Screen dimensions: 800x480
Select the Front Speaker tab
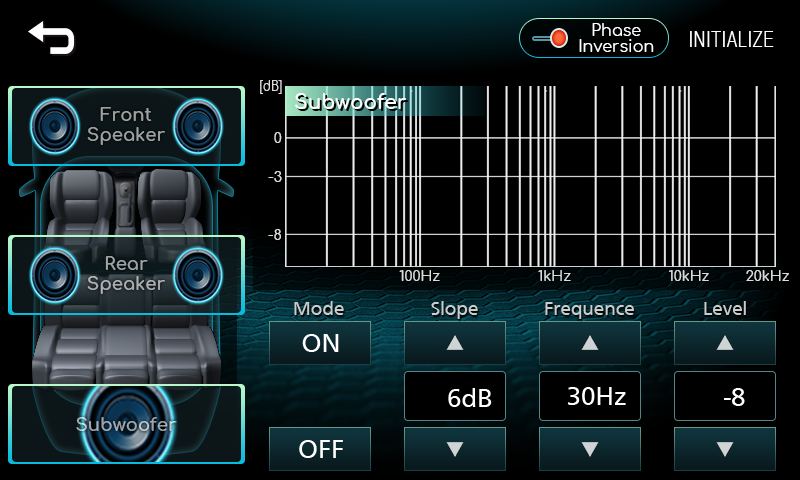click(x=126, y=125)
